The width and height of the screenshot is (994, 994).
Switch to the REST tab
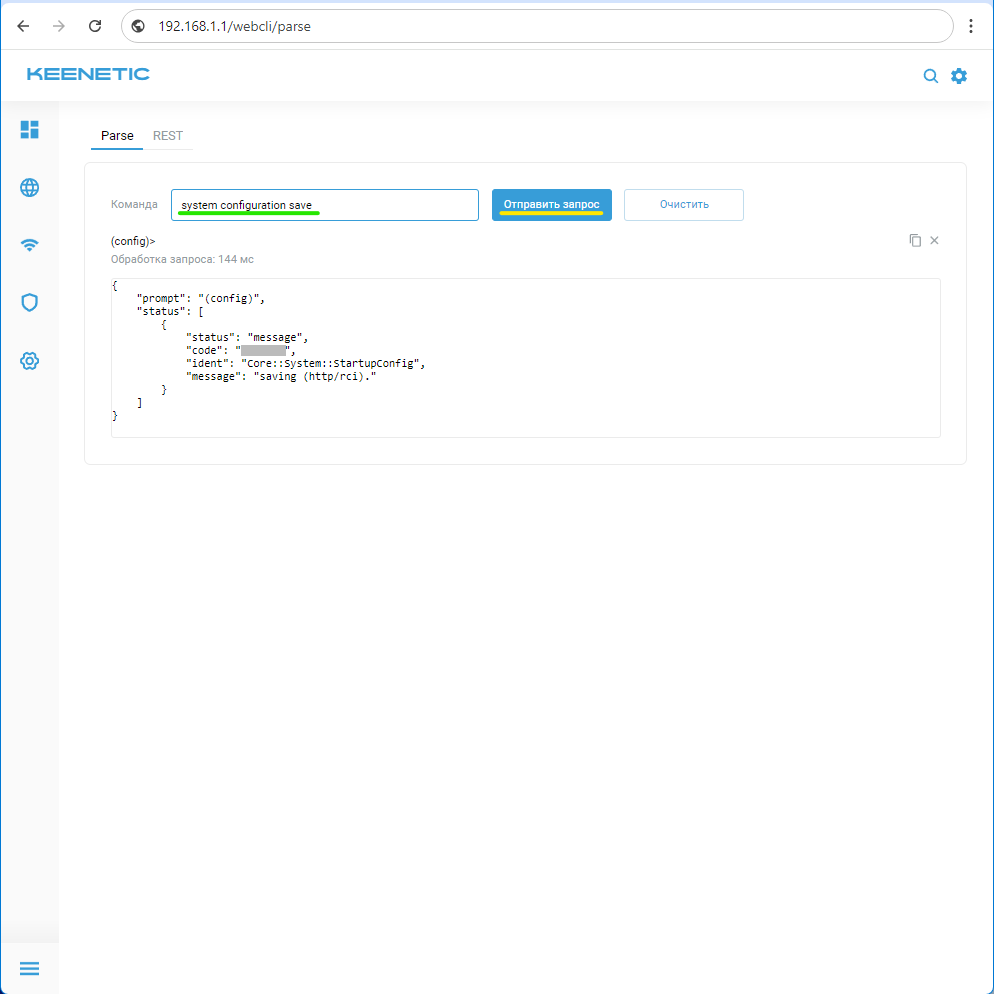[168, 136]
